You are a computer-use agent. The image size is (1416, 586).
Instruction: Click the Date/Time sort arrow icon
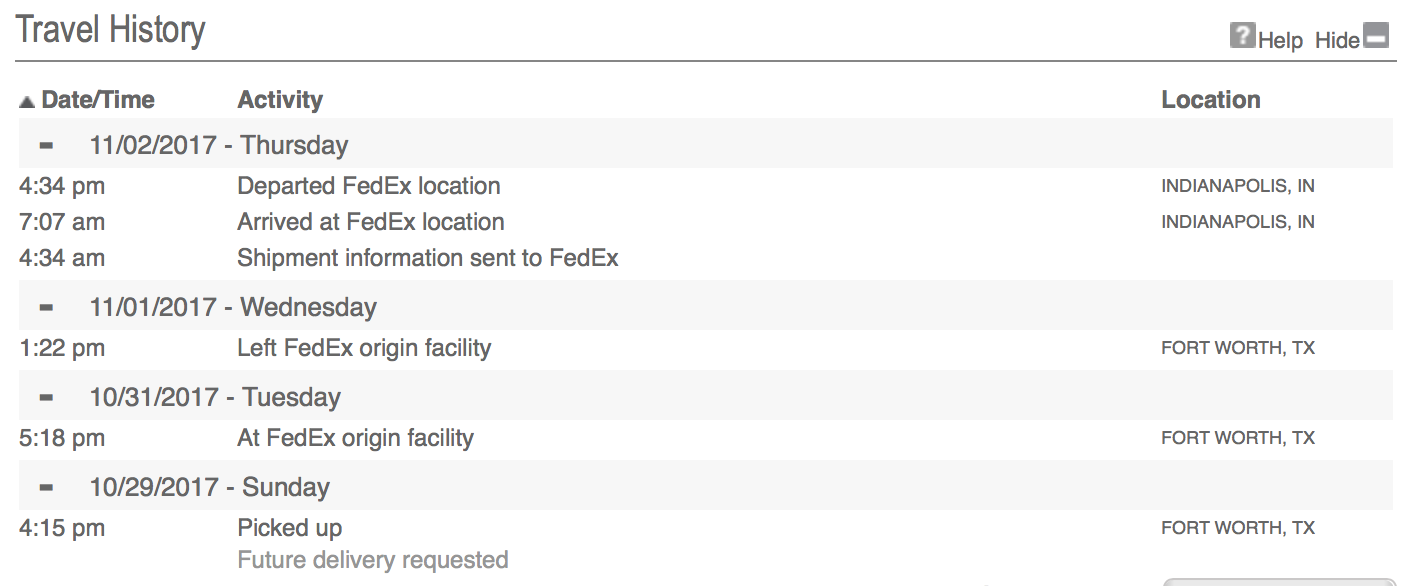point(27,101)
